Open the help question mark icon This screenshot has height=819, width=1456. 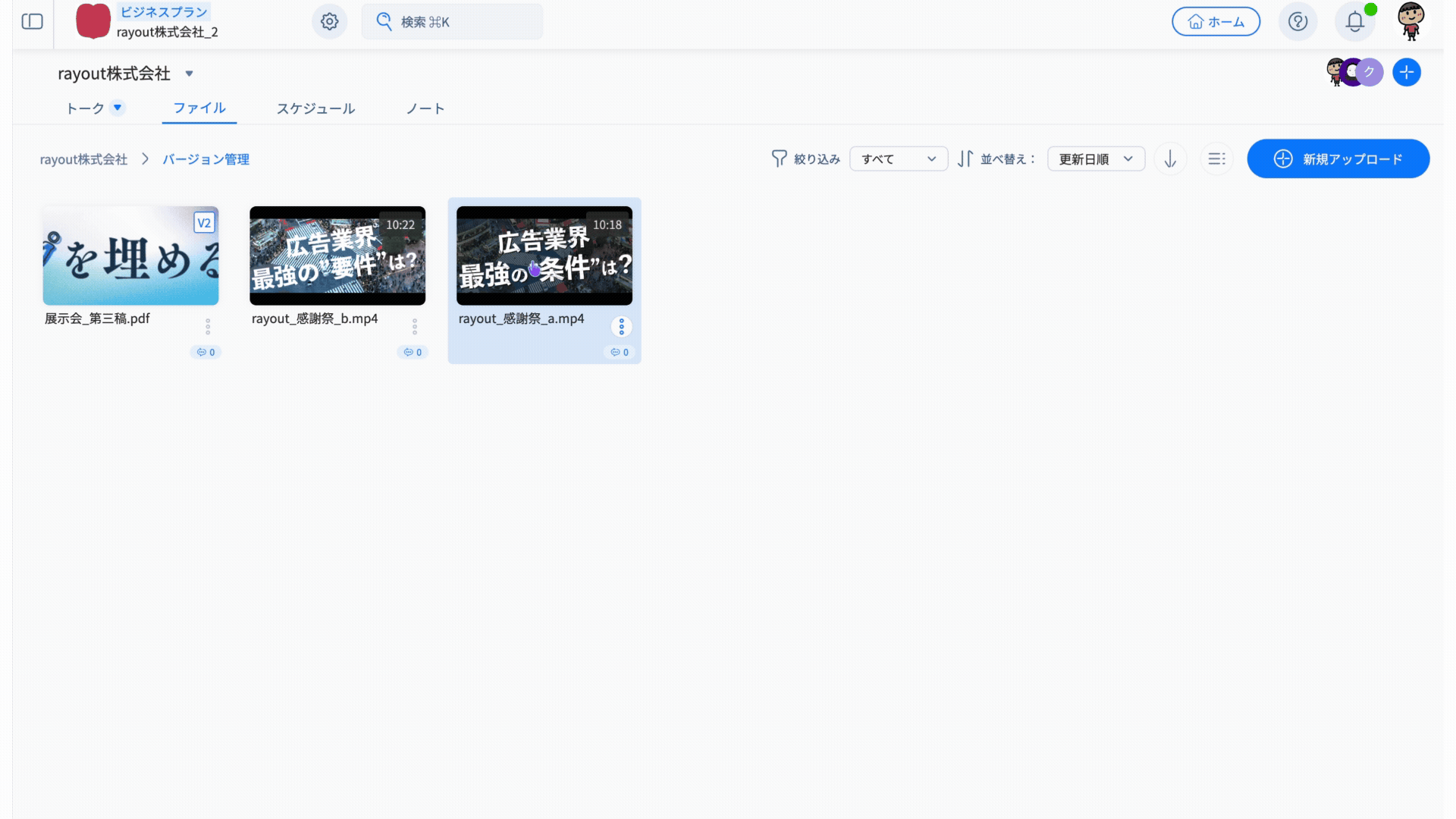[1298, 21]
